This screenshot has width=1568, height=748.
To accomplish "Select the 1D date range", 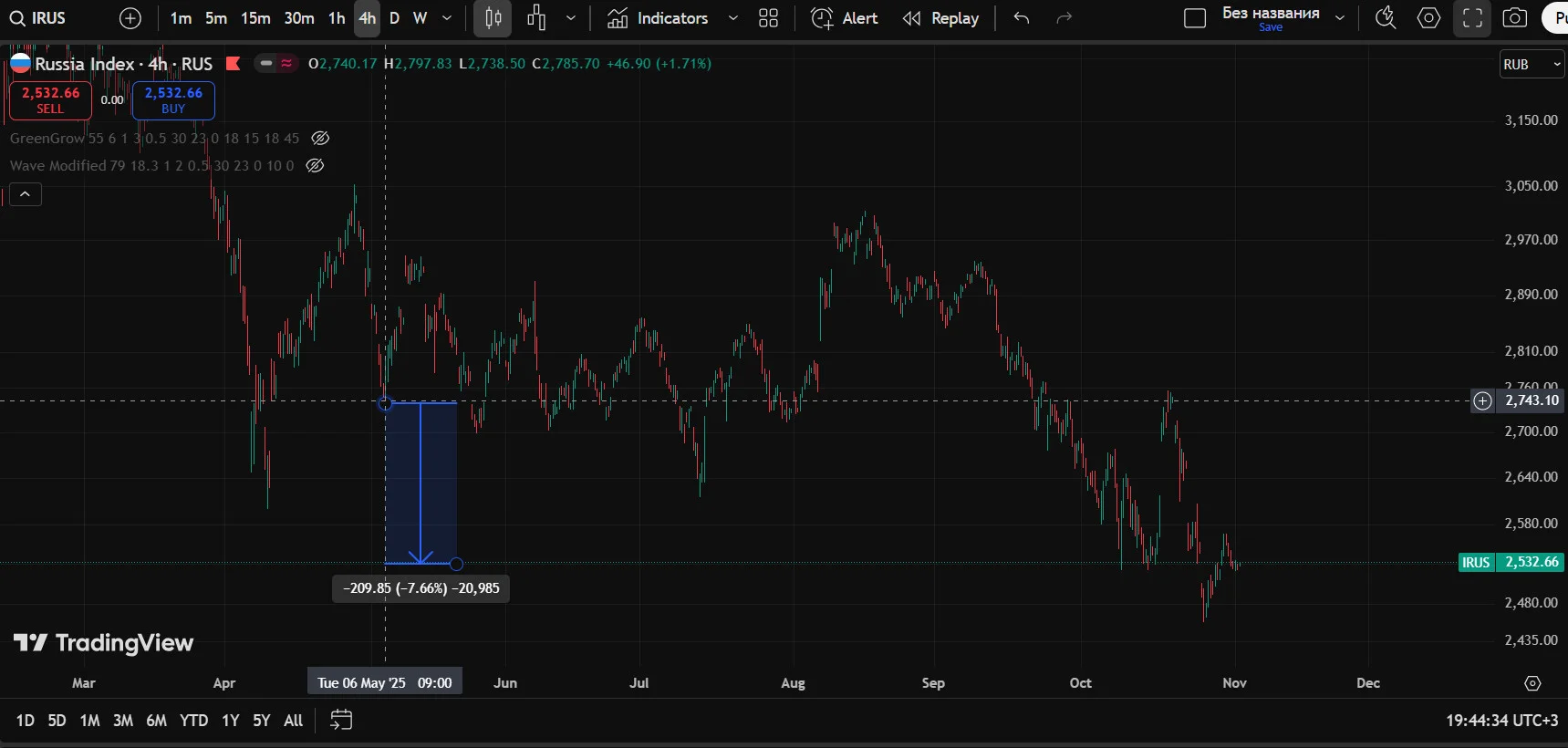I will [x=26, y=721].
